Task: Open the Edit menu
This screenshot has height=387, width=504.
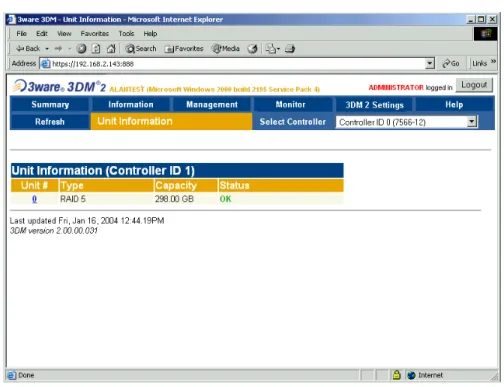Action: [x=42, y=34]
